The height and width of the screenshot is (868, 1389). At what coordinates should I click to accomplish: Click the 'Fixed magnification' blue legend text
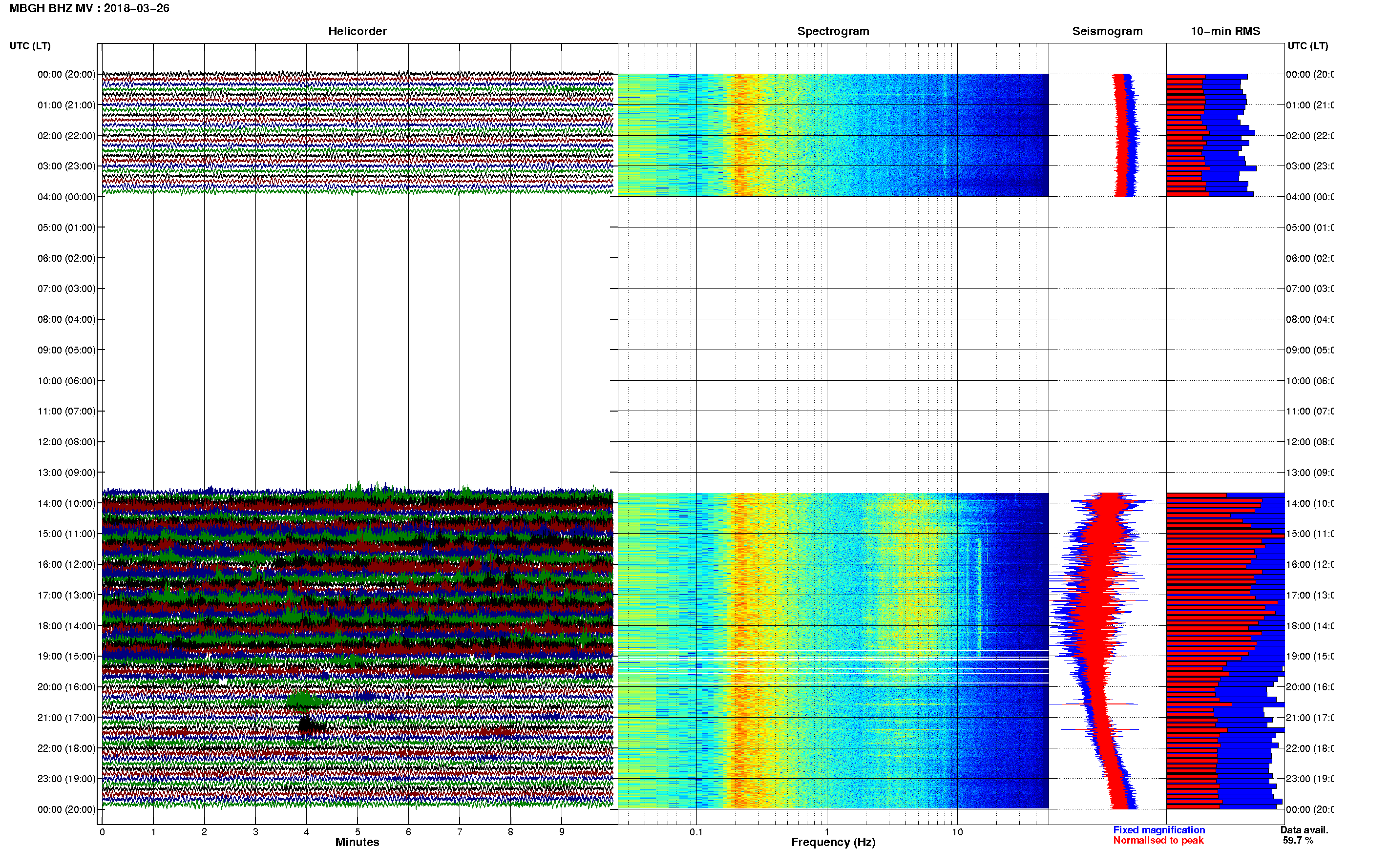click(x=1159, y=830)
